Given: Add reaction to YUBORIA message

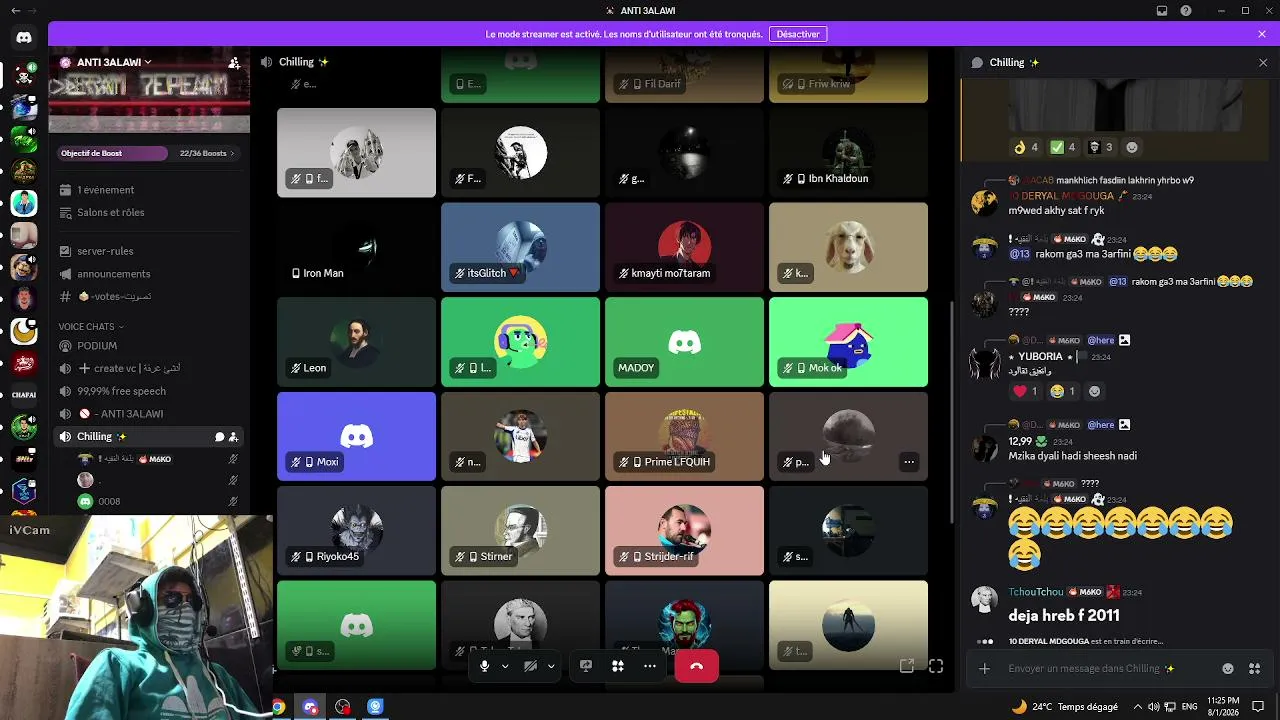Looking at the screenshot, I should click(x=1094, y=391).
